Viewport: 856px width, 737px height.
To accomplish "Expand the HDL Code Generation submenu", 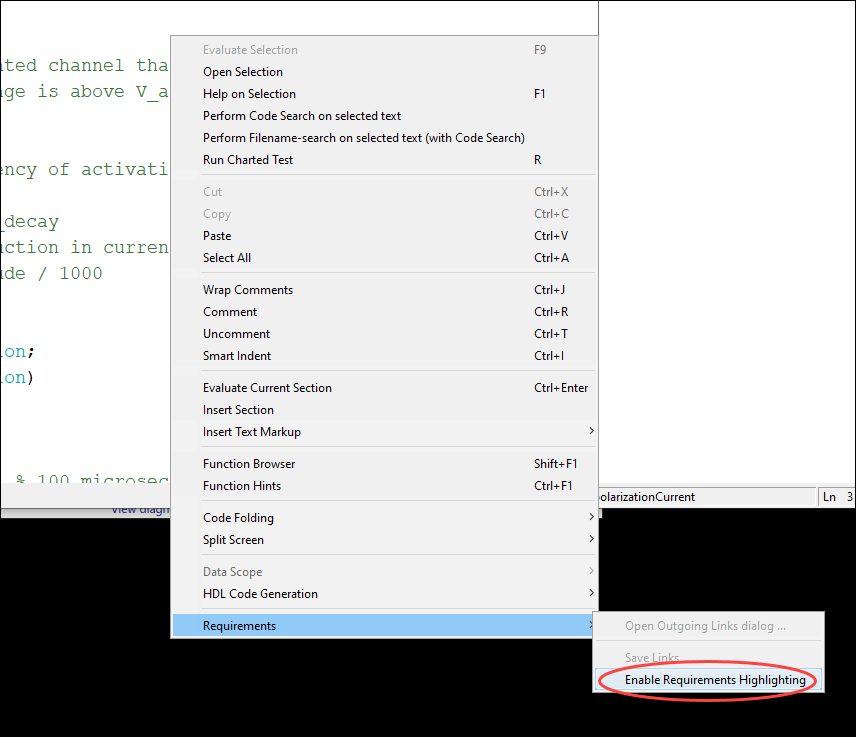I will [260, 594].
